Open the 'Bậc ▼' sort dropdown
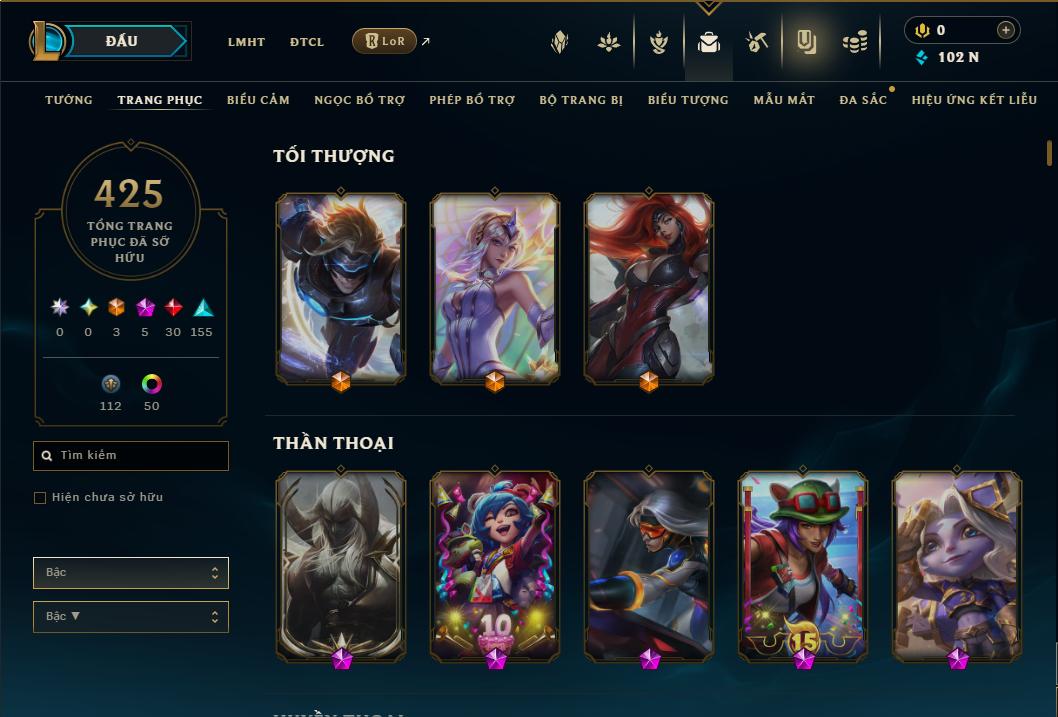This screenshot has width=1058, height=717. 131,616
